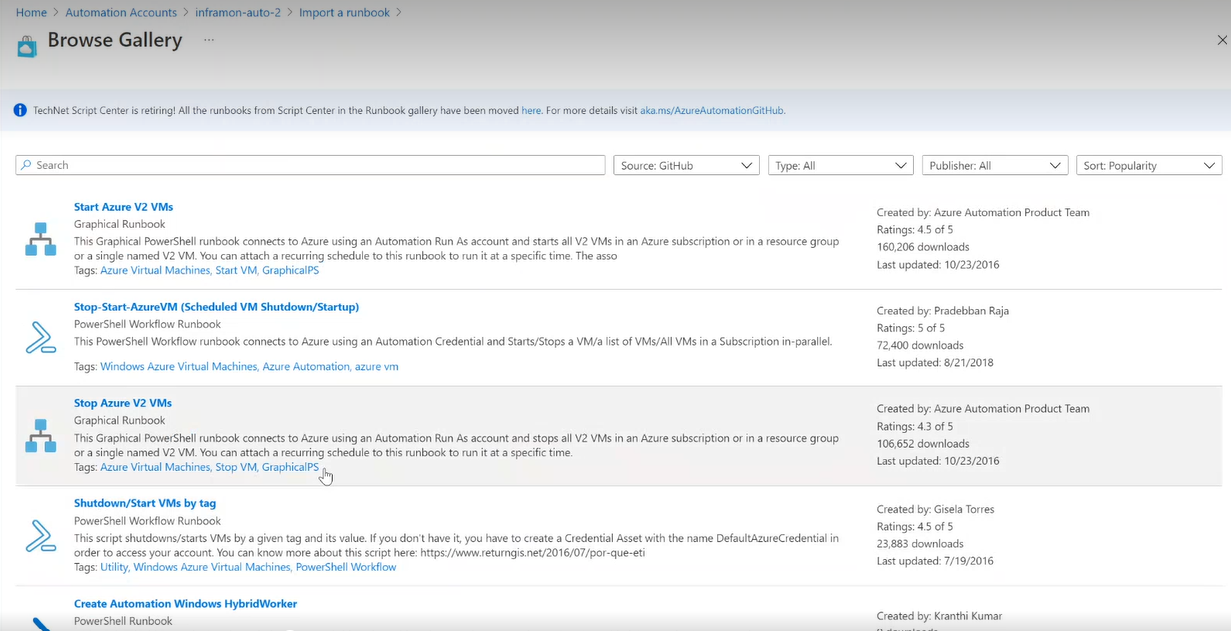Click into the gallery Search field

[x=310, y=165]
